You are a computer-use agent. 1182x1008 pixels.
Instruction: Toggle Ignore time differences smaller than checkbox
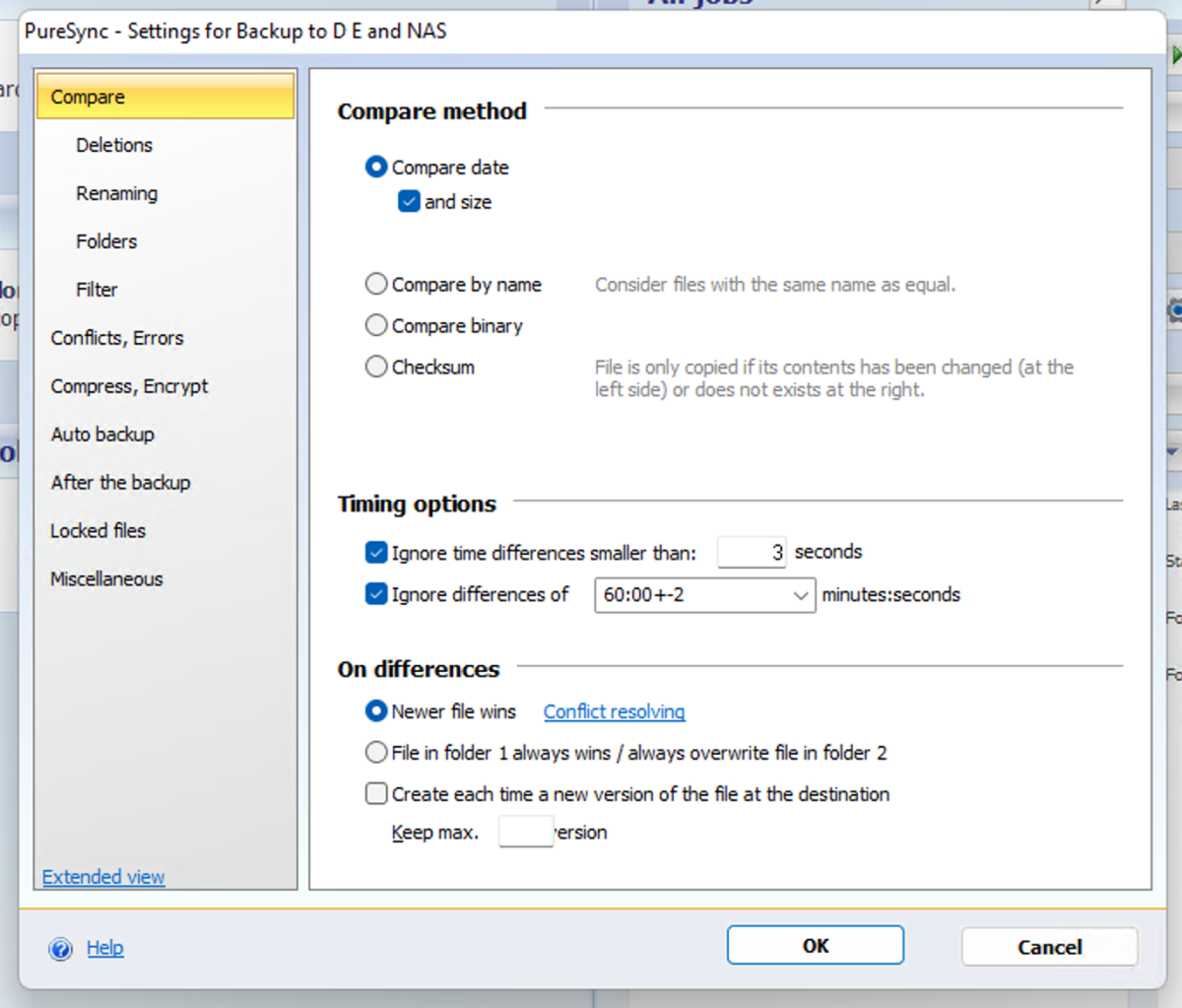coord(375,553)
